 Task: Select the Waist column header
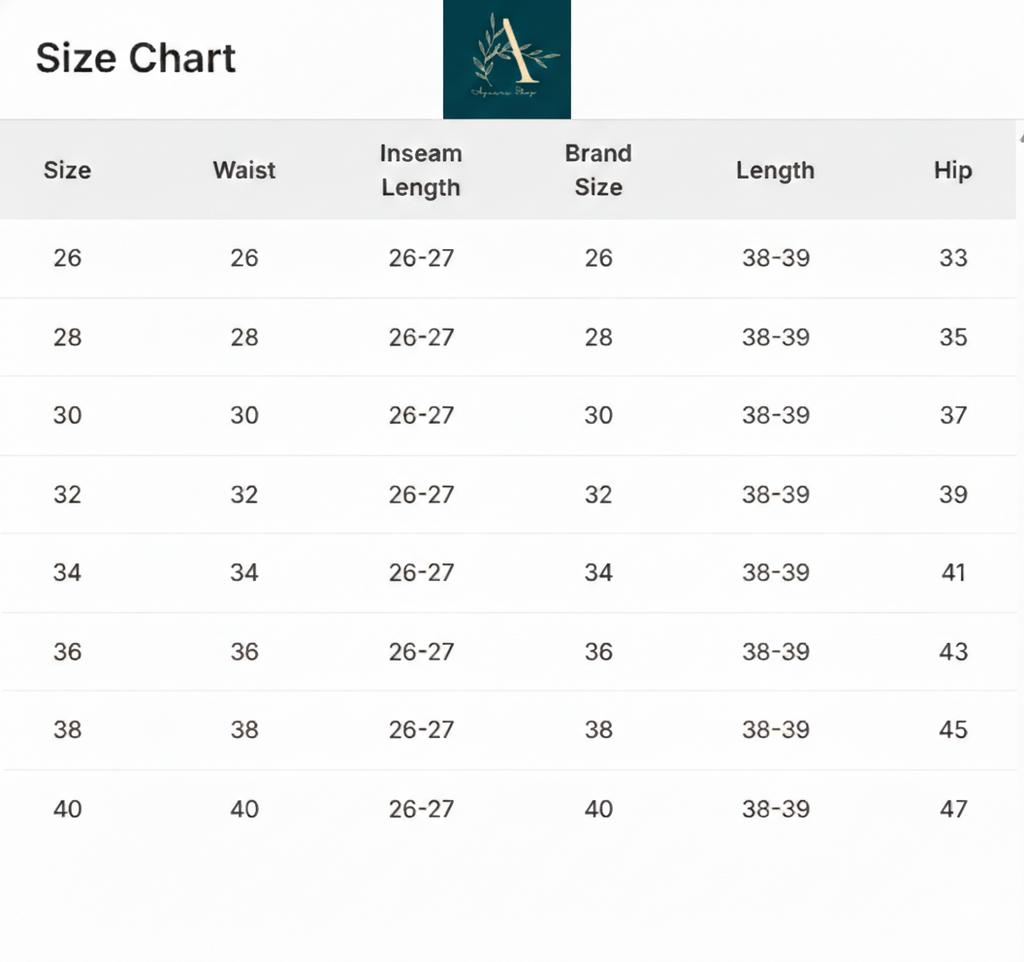point(244,170)
